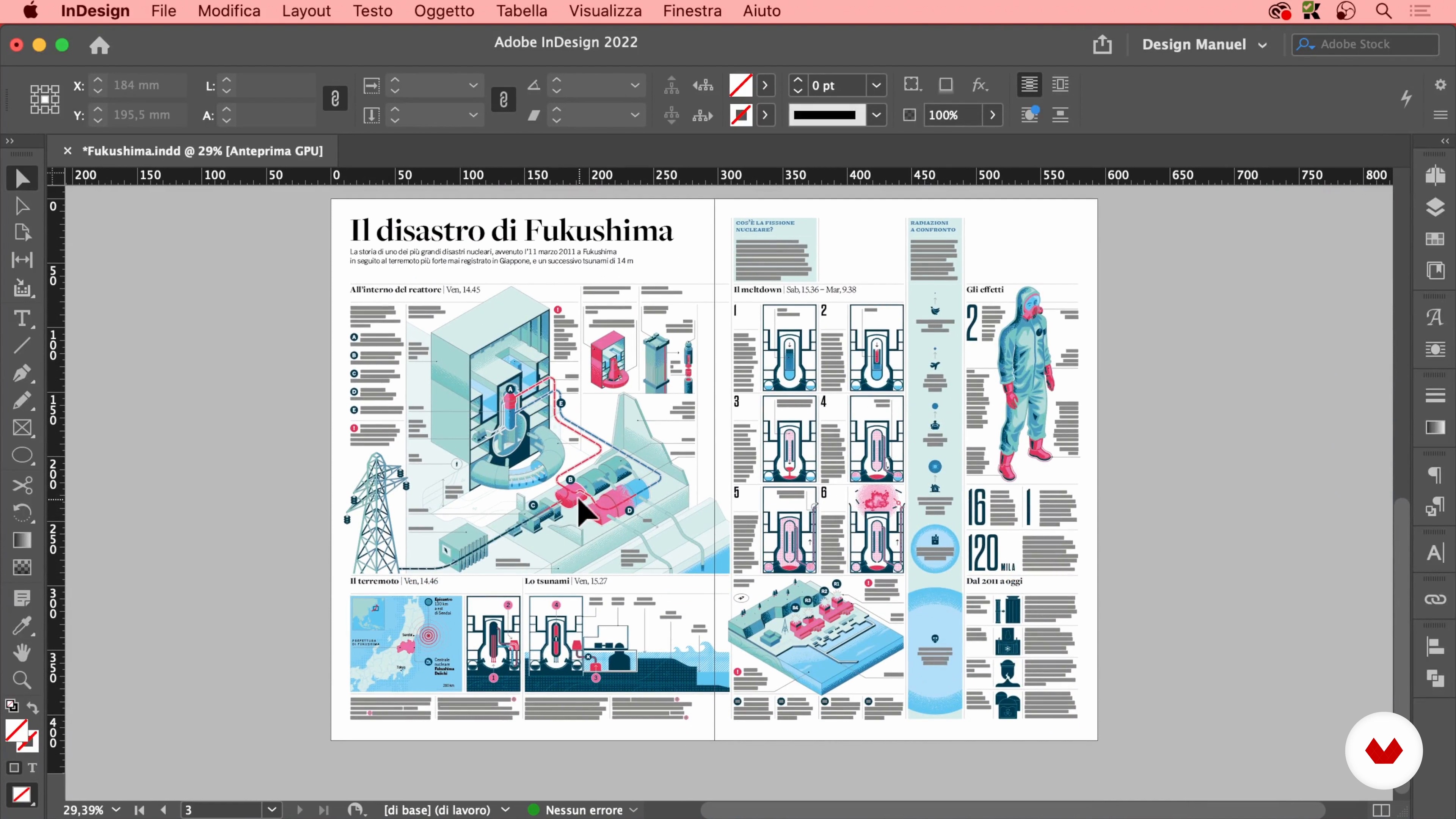The width and height of the screenshot is (1456, 819).
Task: Pick the Note tool
Action: (22, 598)
